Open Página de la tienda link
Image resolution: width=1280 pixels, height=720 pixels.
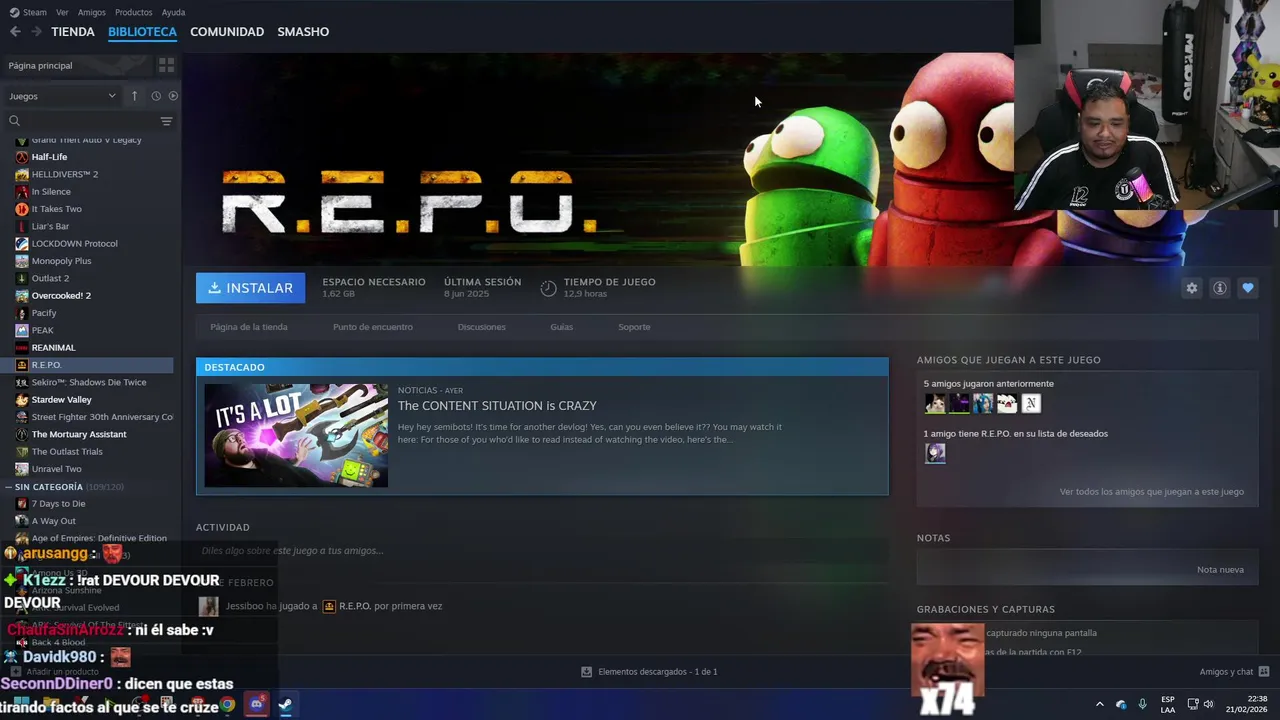[249, 327]
